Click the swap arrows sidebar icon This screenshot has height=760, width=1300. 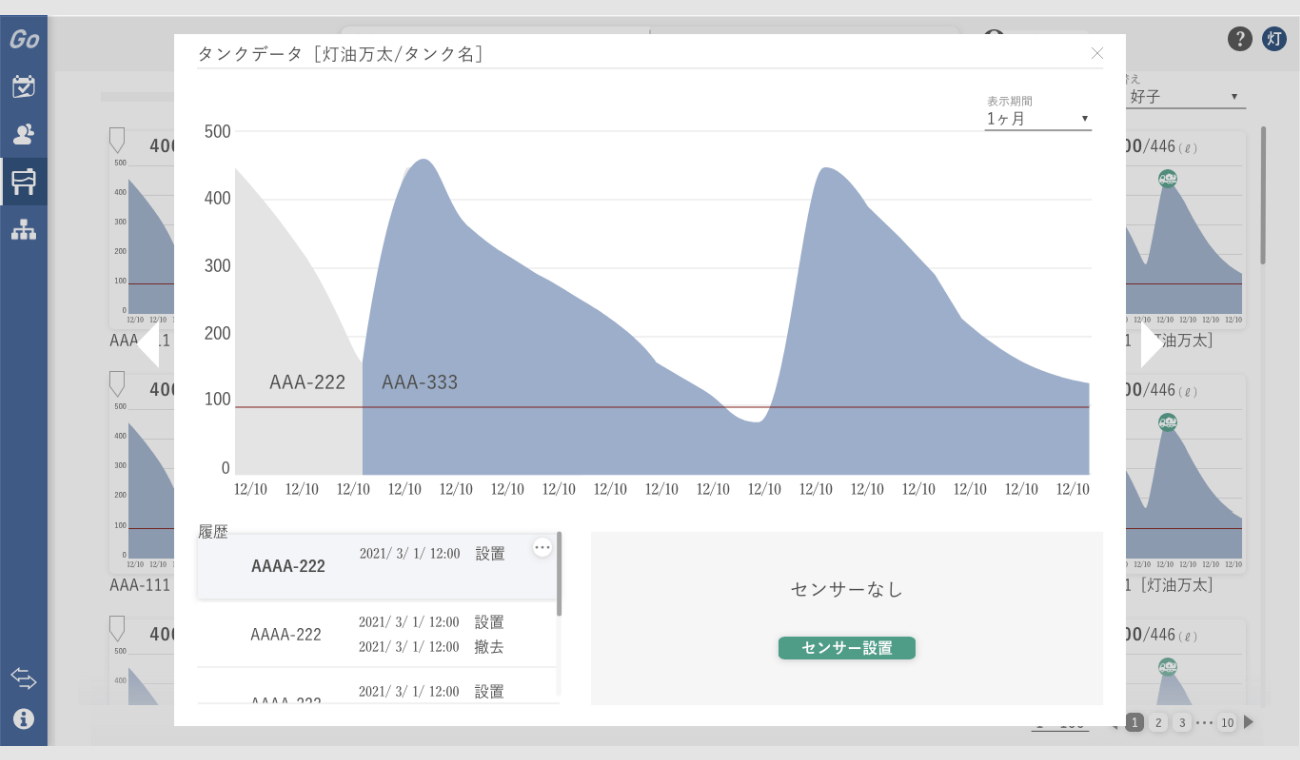click(24, 679)
